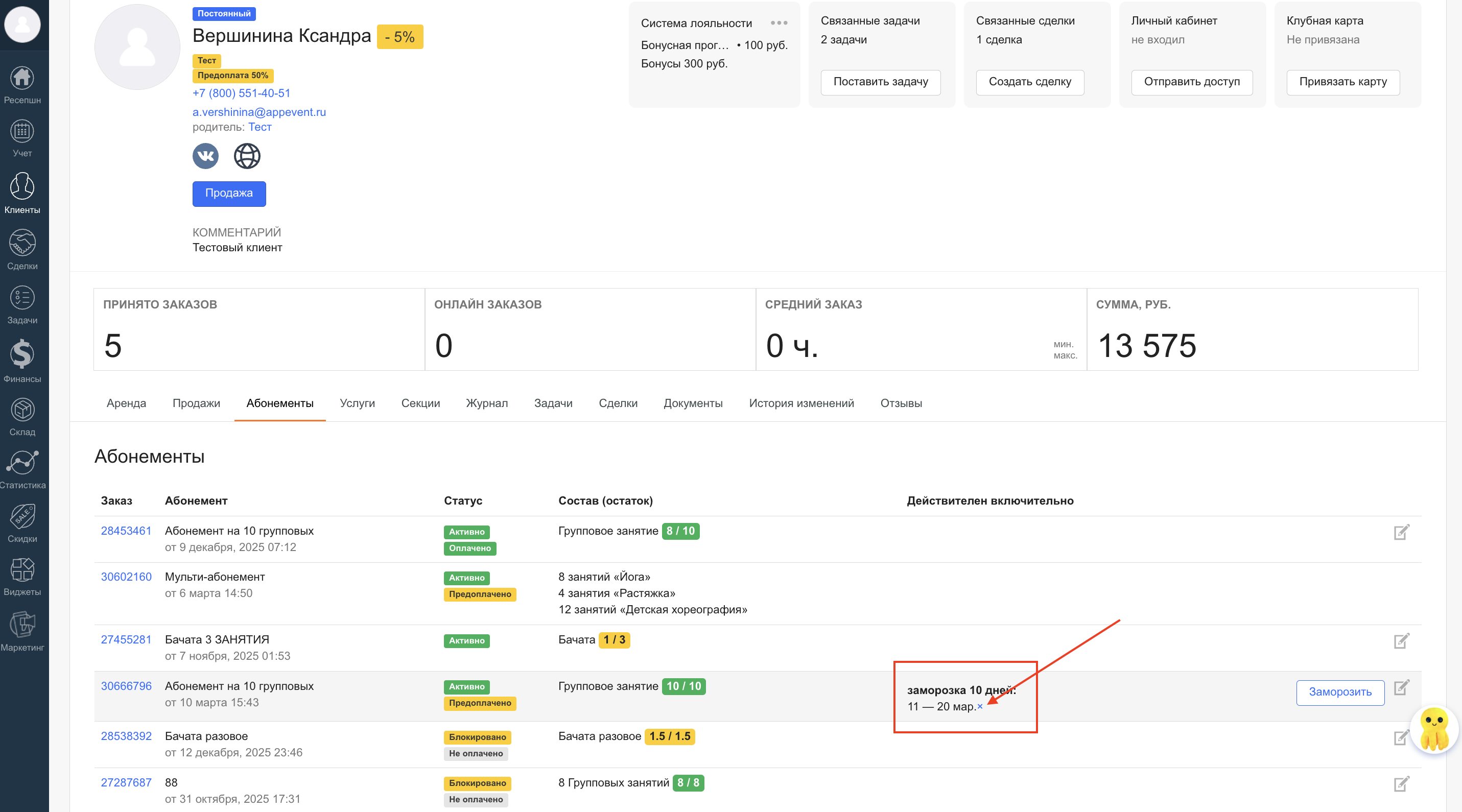This screenshot has height=812, width=1462.
Task: Click the Заморозить button
Action: click(x=1339, y=692)
